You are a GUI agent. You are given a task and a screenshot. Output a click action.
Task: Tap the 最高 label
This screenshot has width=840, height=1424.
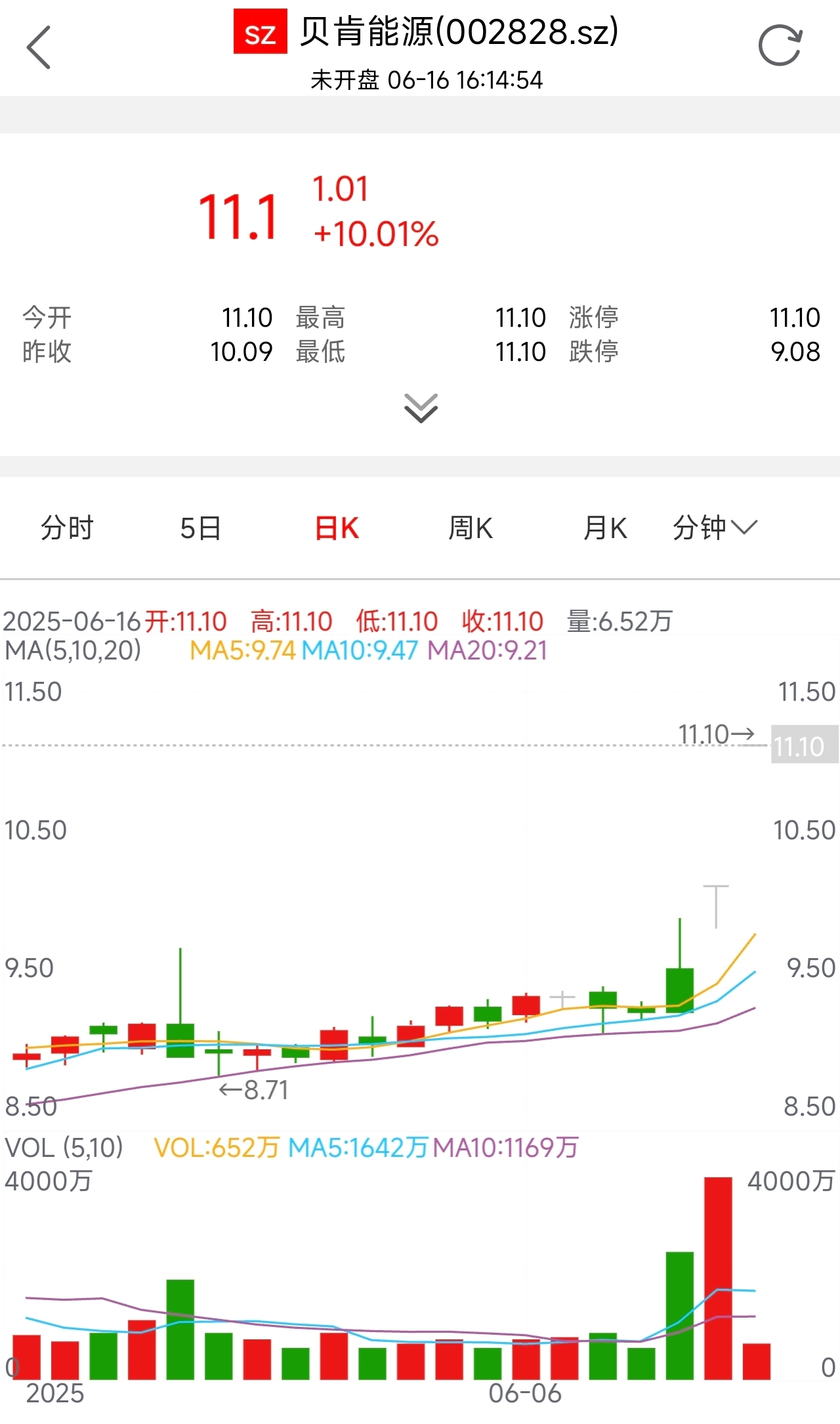[x=320, y=318]
